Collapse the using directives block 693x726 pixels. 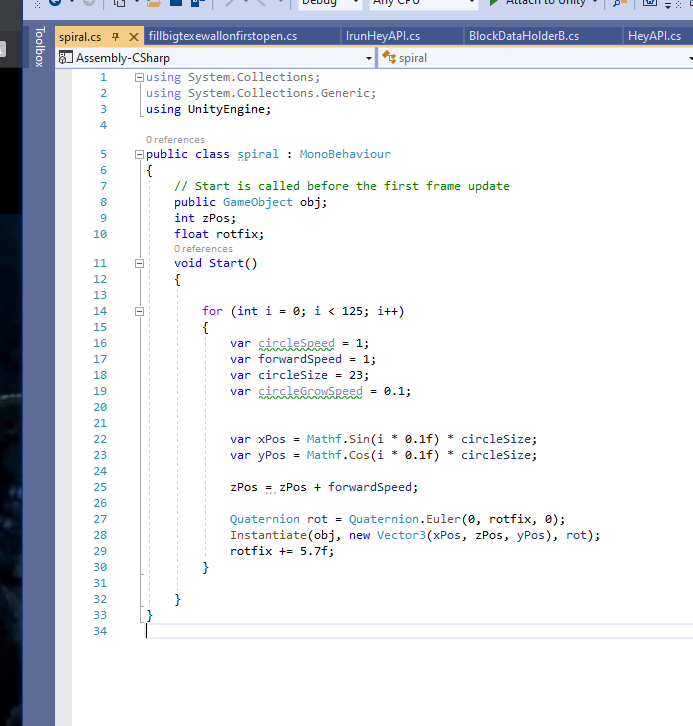[139, 77]
